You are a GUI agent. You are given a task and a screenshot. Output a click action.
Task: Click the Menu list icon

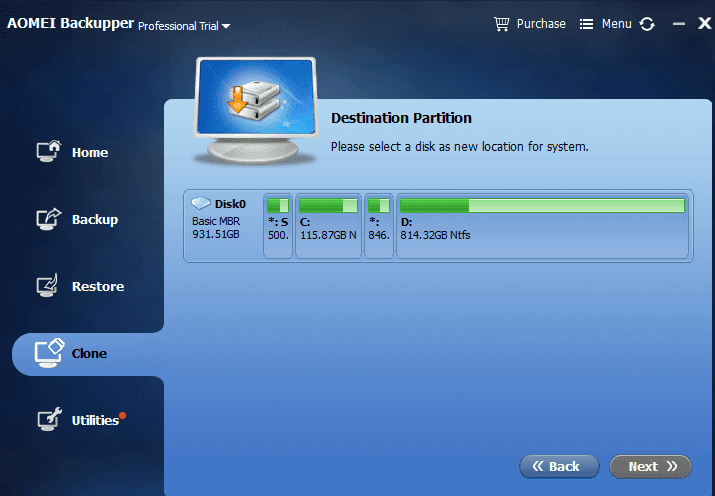(586, 24)
